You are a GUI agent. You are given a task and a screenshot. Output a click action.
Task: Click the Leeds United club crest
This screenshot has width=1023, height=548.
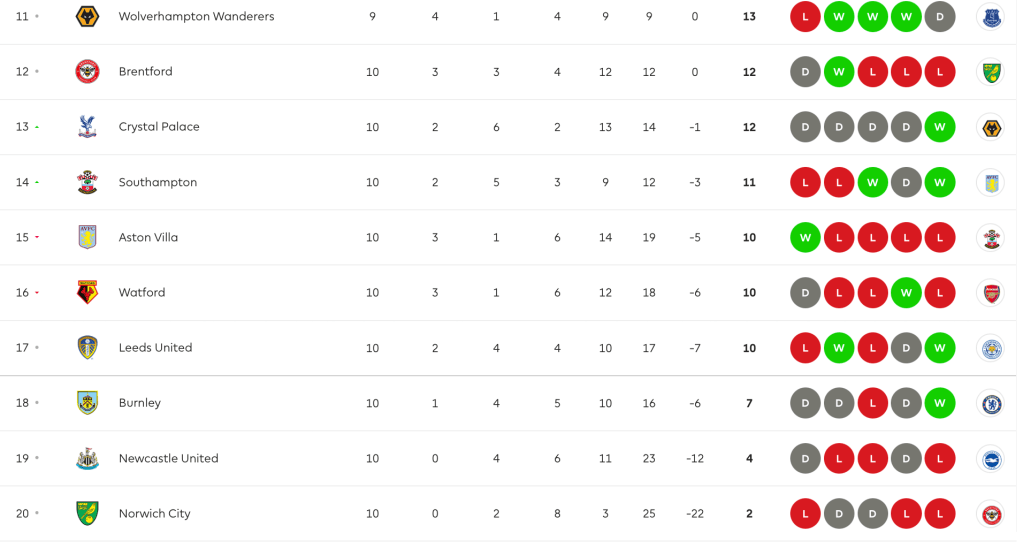(88, 348)
